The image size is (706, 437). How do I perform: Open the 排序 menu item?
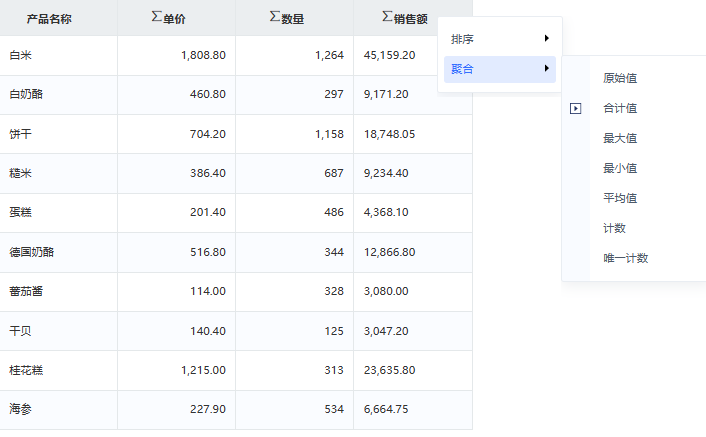click(500, 39)
